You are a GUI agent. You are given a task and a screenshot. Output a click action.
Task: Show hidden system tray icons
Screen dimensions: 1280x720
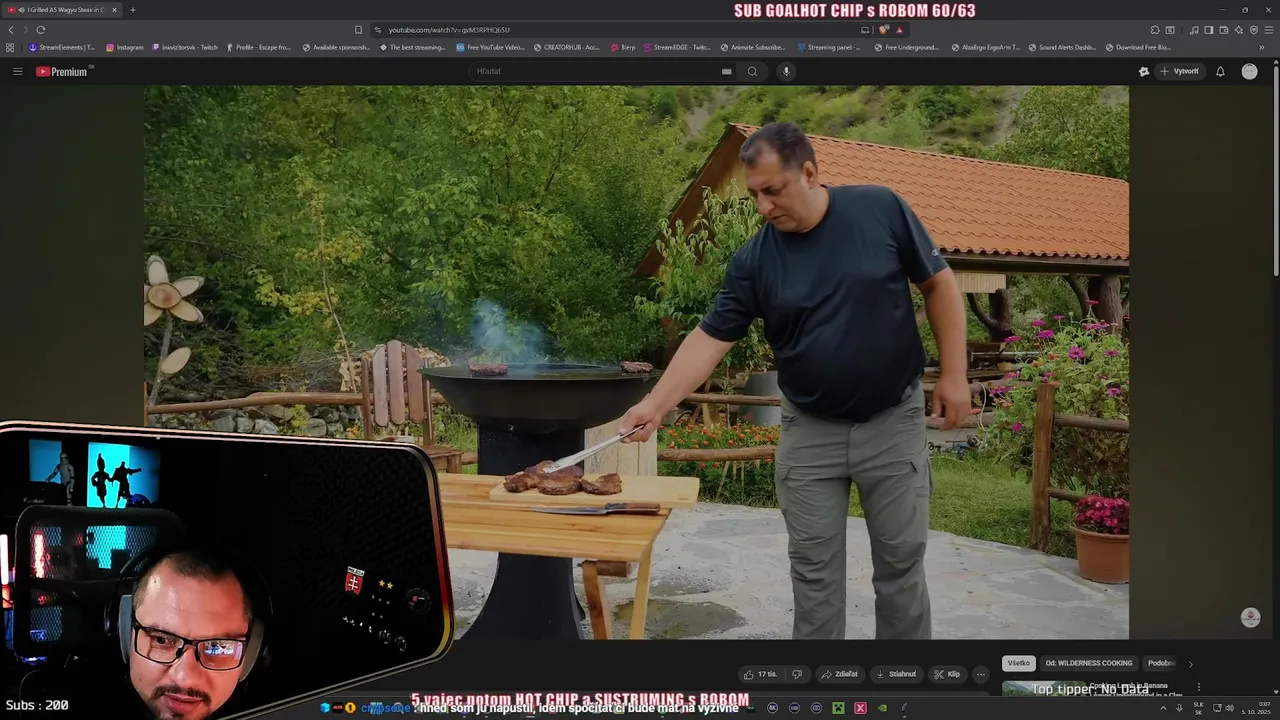click(x=1163, y=708)
